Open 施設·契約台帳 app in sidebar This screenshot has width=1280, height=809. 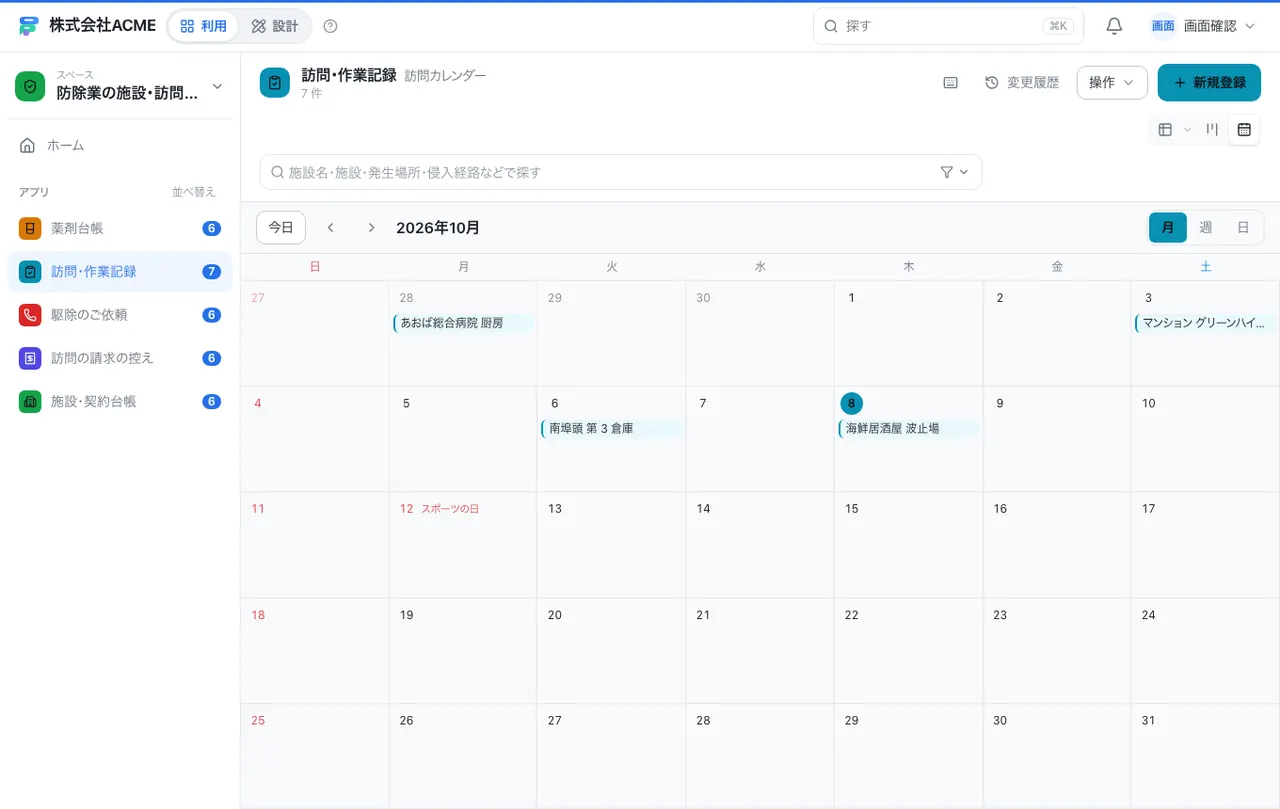120,401
